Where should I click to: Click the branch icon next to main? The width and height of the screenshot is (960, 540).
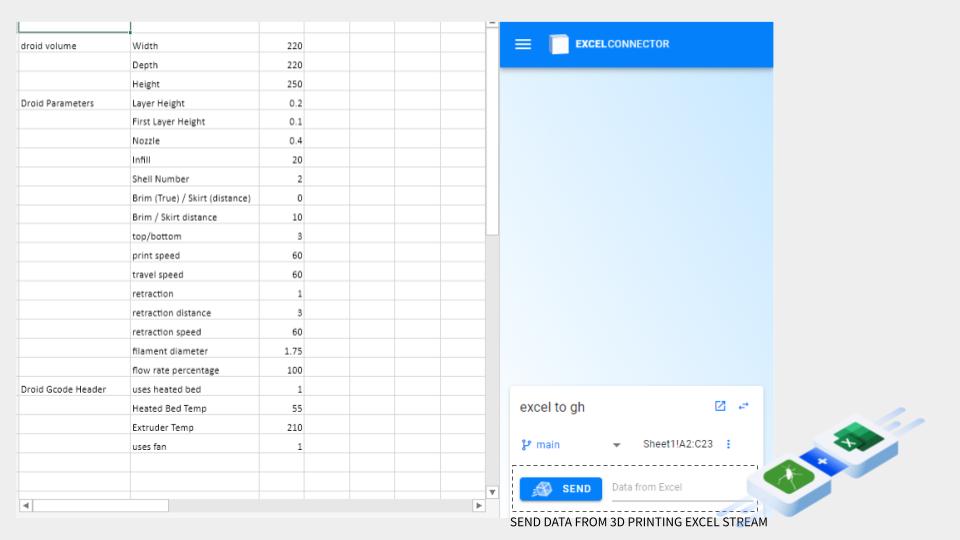tap(526, 444)
